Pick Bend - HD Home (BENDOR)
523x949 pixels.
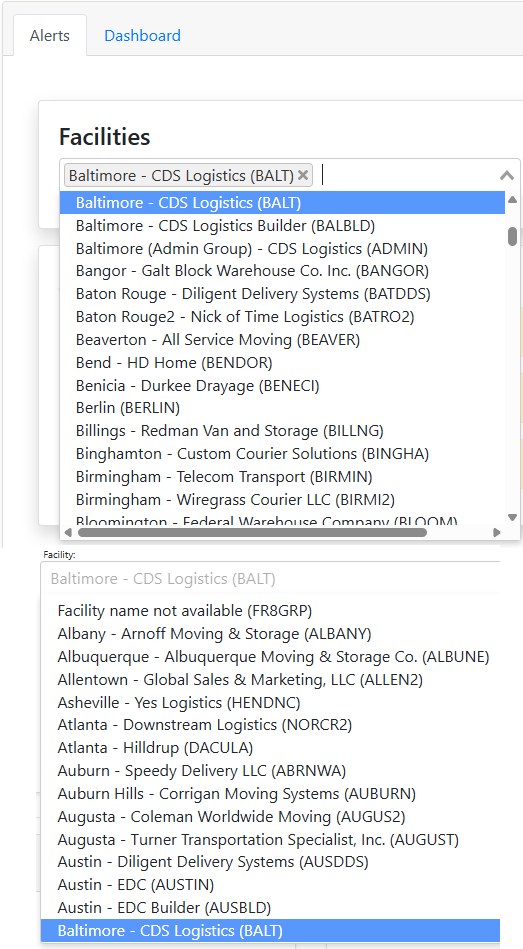[x=282, y=363]
